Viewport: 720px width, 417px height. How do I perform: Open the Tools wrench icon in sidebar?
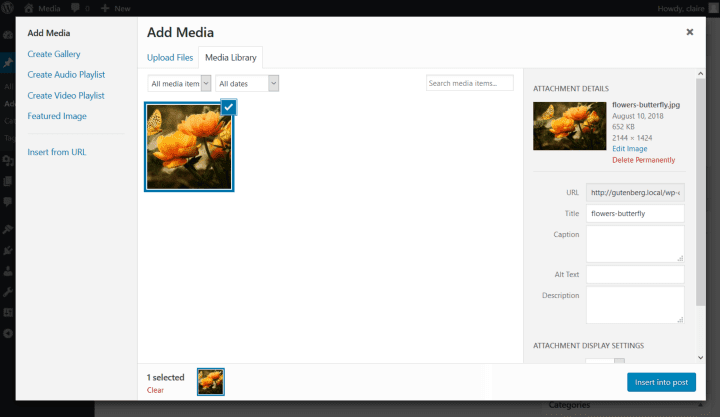(x=8, y=292)
